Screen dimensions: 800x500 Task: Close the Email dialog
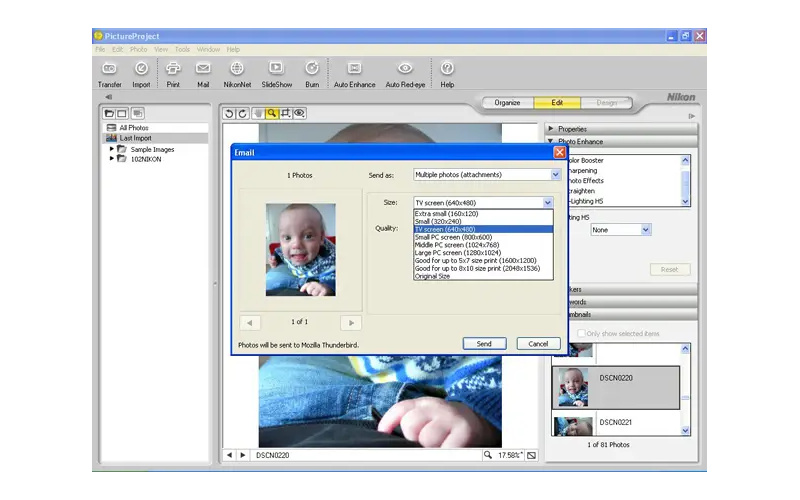pyautogui.click(x=560, y=152)
